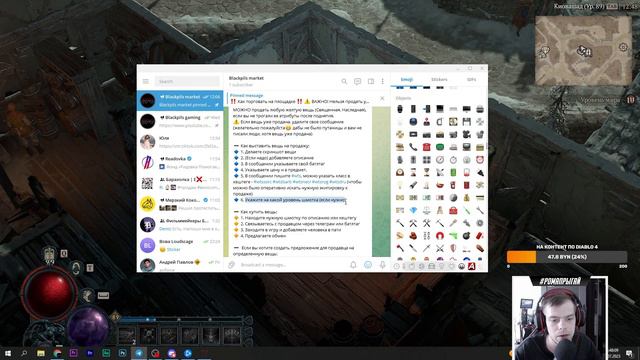Open the Андрей Павлов chat
Viewport: 640px width, 360px height.
pyautogui.click(x=180, y=264)
